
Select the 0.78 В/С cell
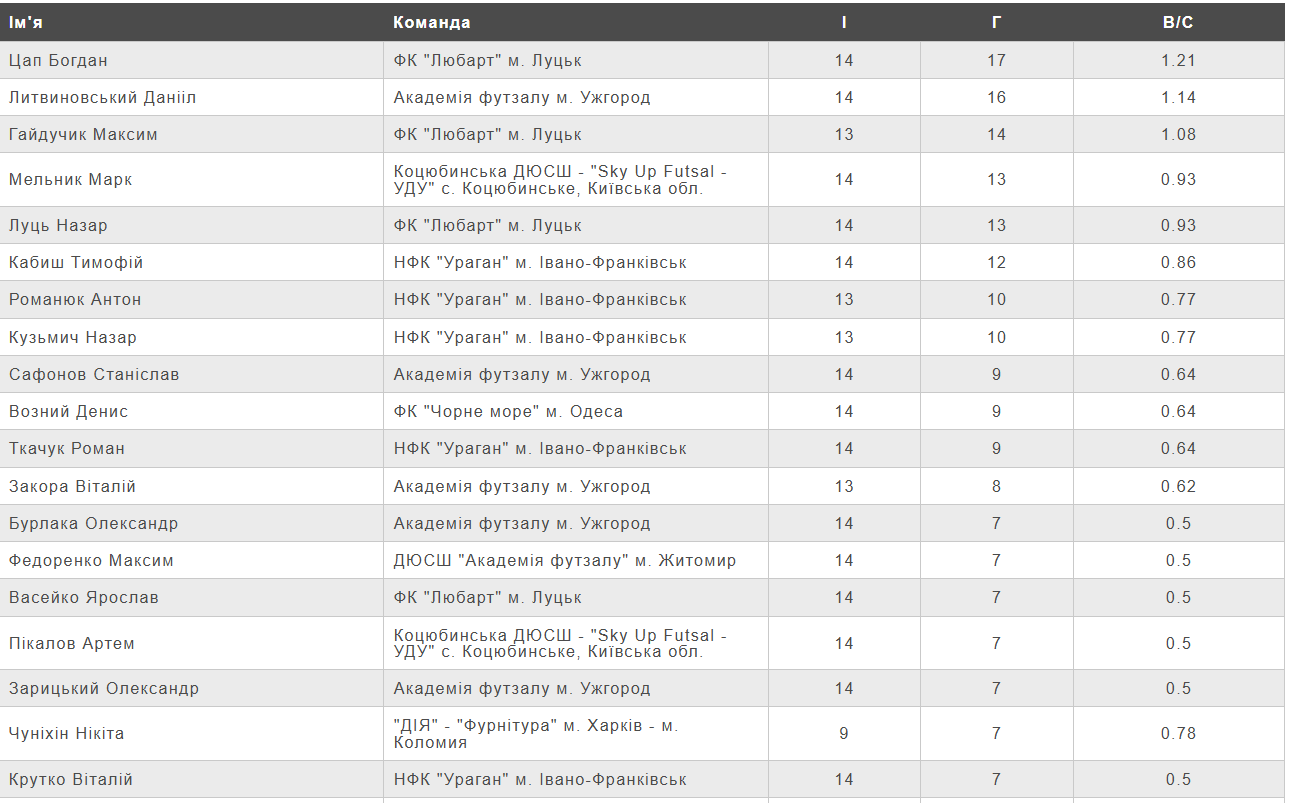point(1178,733)
